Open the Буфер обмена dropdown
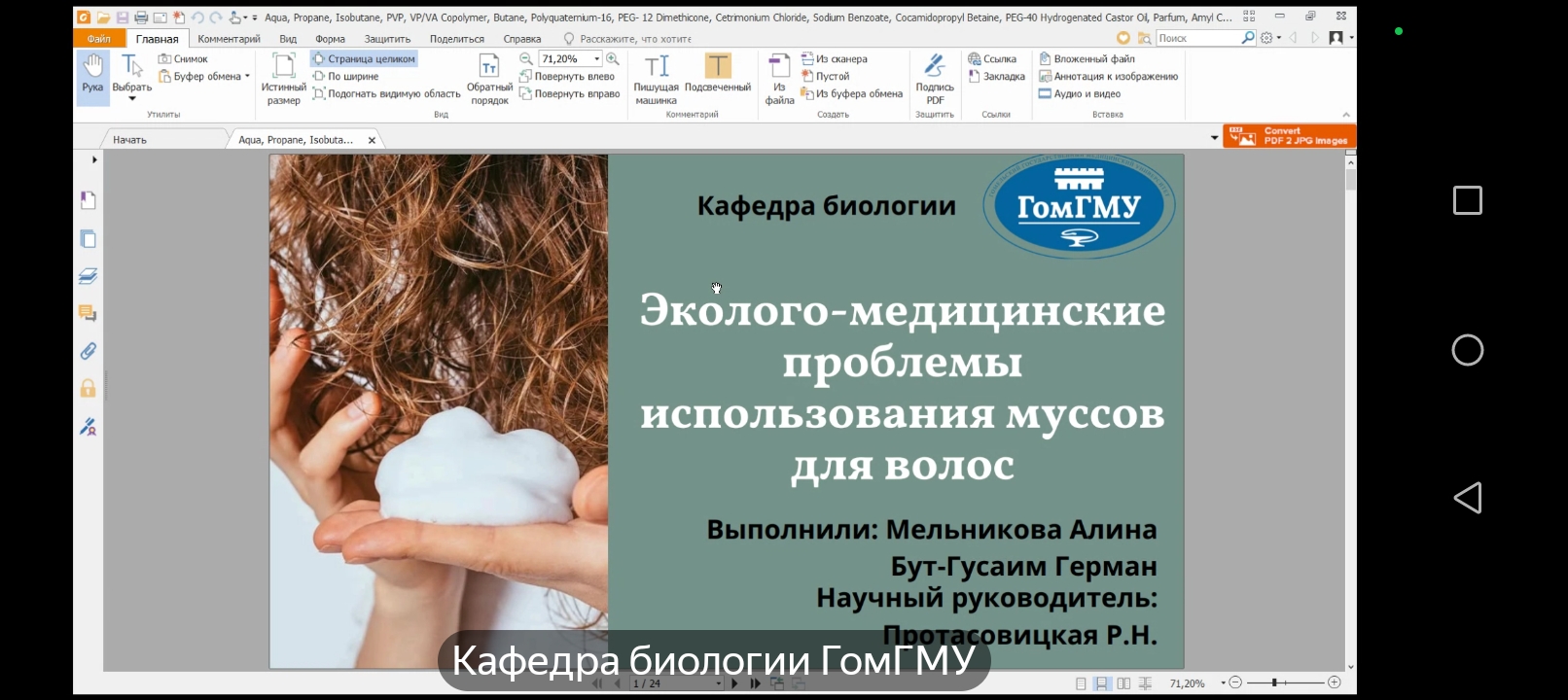Viewport: 1568px width, 700px height. click(x=204, y=77)
